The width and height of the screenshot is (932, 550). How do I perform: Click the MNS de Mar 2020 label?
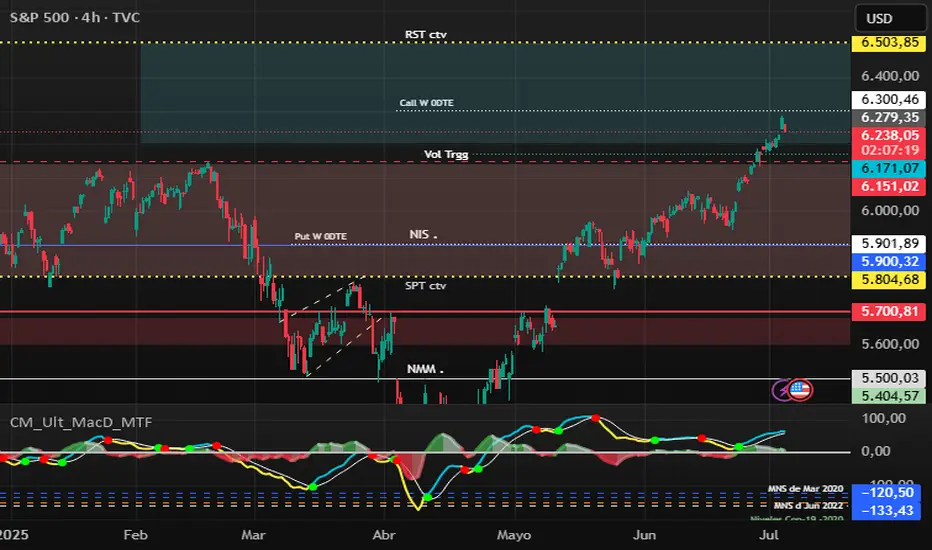(x=805, y=489)
